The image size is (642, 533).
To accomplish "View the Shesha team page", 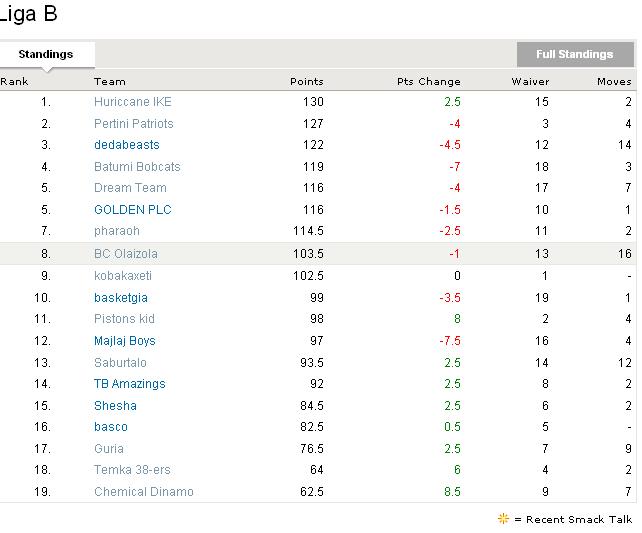I will (x=115, y=406).
